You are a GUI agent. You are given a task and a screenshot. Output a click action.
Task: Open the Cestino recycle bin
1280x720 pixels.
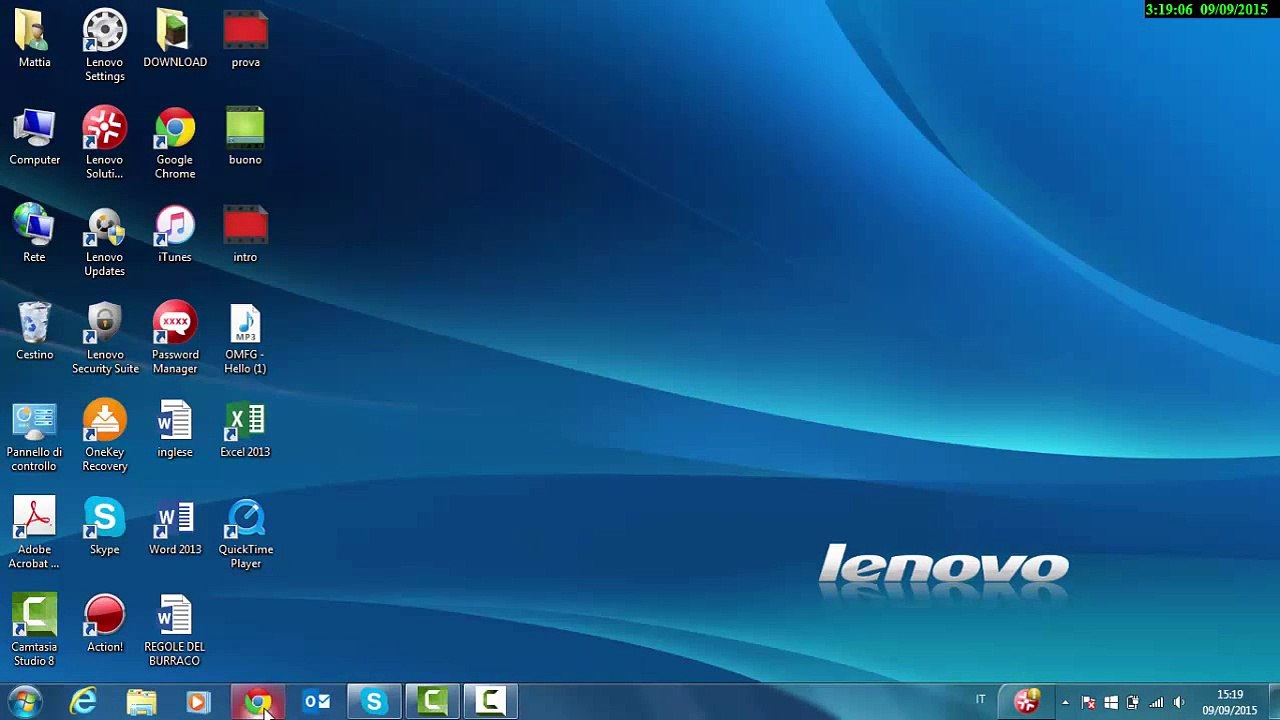(35, 332)
